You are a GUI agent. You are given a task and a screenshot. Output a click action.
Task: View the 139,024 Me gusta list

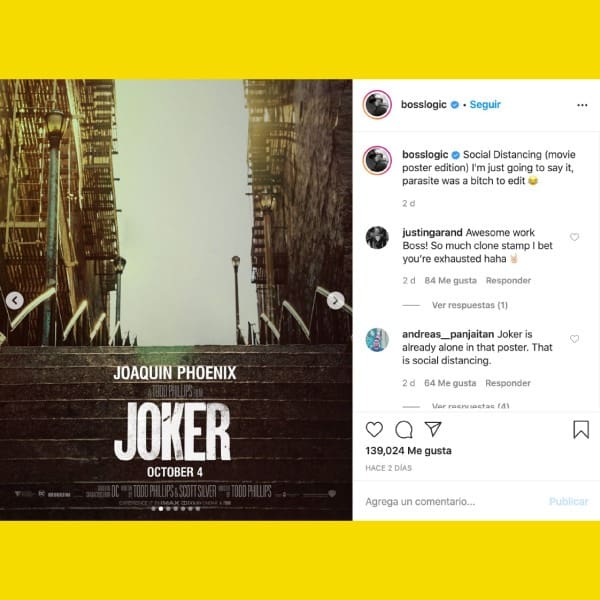(408, 451)
